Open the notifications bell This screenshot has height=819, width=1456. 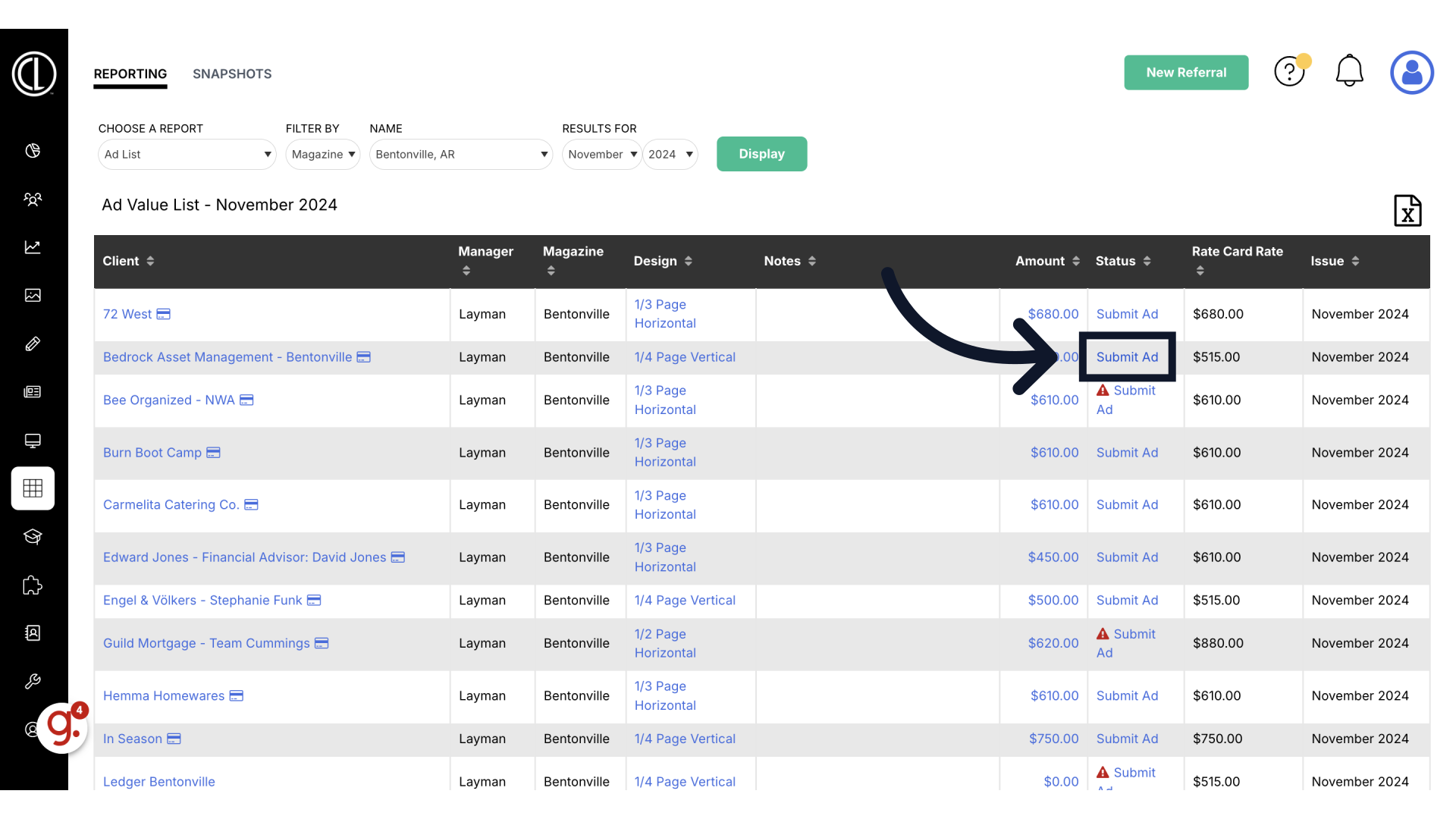point(1349,71)
